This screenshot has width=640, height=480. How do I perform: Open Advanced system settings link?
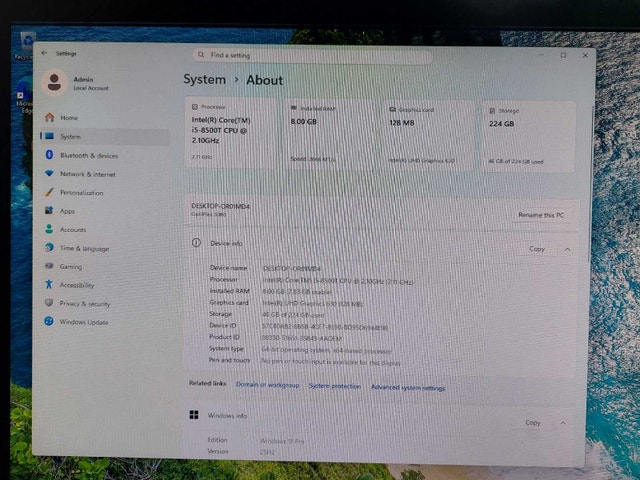tap(408, 387)
